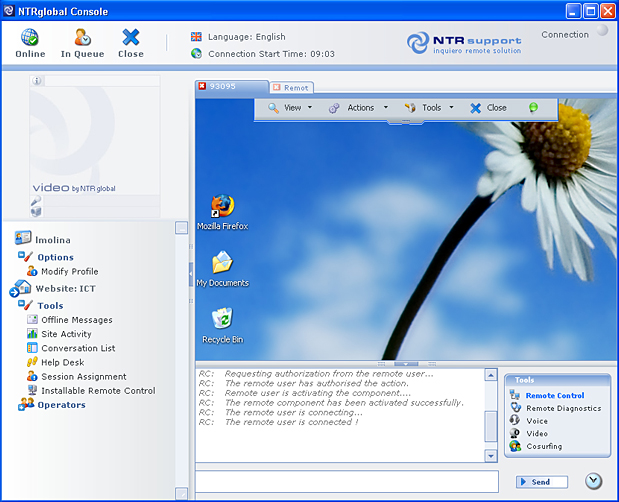Open Offline Messages in Tools list

click(76, 320)
